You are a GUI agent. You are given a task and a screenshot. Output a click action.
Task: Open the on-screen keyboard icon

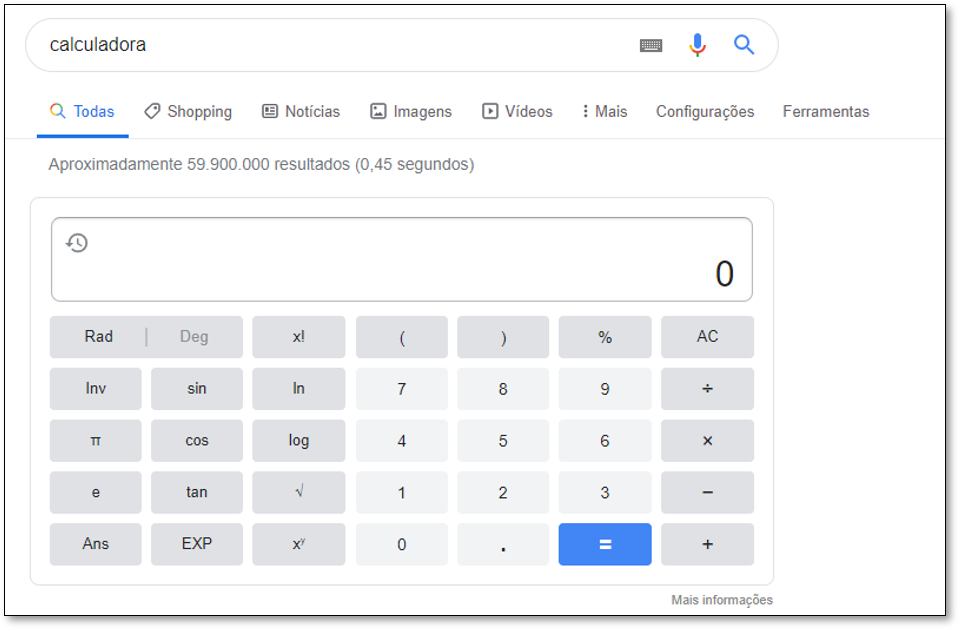pos(651,45)
